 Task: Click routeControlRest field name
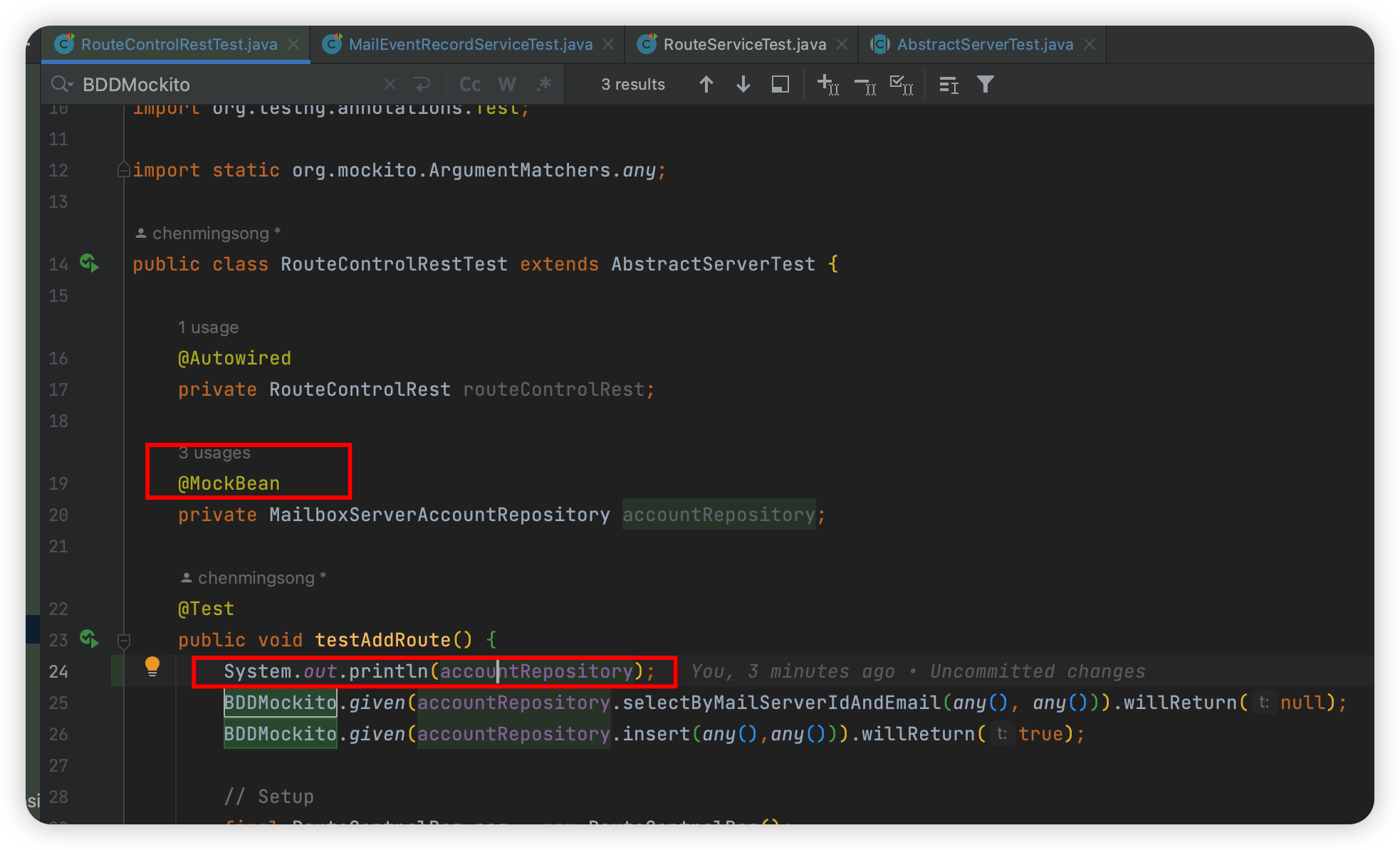553,389
